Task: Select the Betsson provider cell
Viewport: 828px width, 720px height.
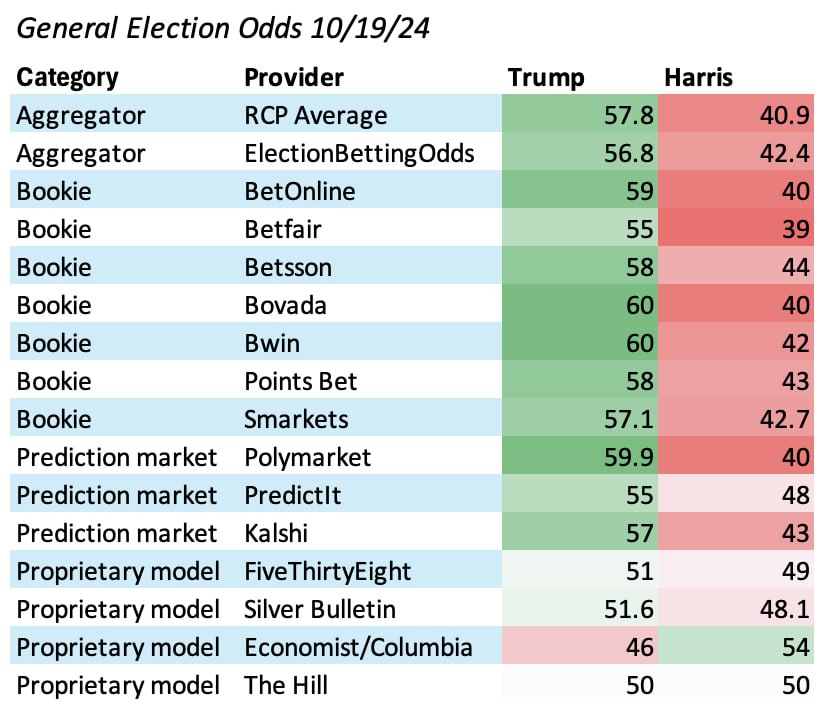Action: pos(289,267)
